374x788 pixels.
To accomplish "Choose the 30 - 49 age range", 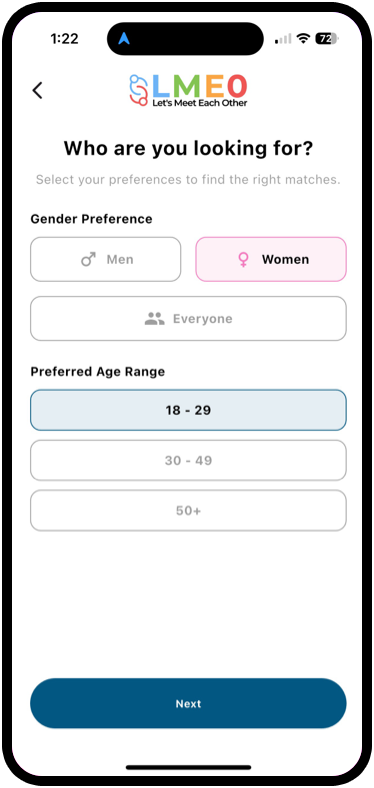I will (189, 460).
